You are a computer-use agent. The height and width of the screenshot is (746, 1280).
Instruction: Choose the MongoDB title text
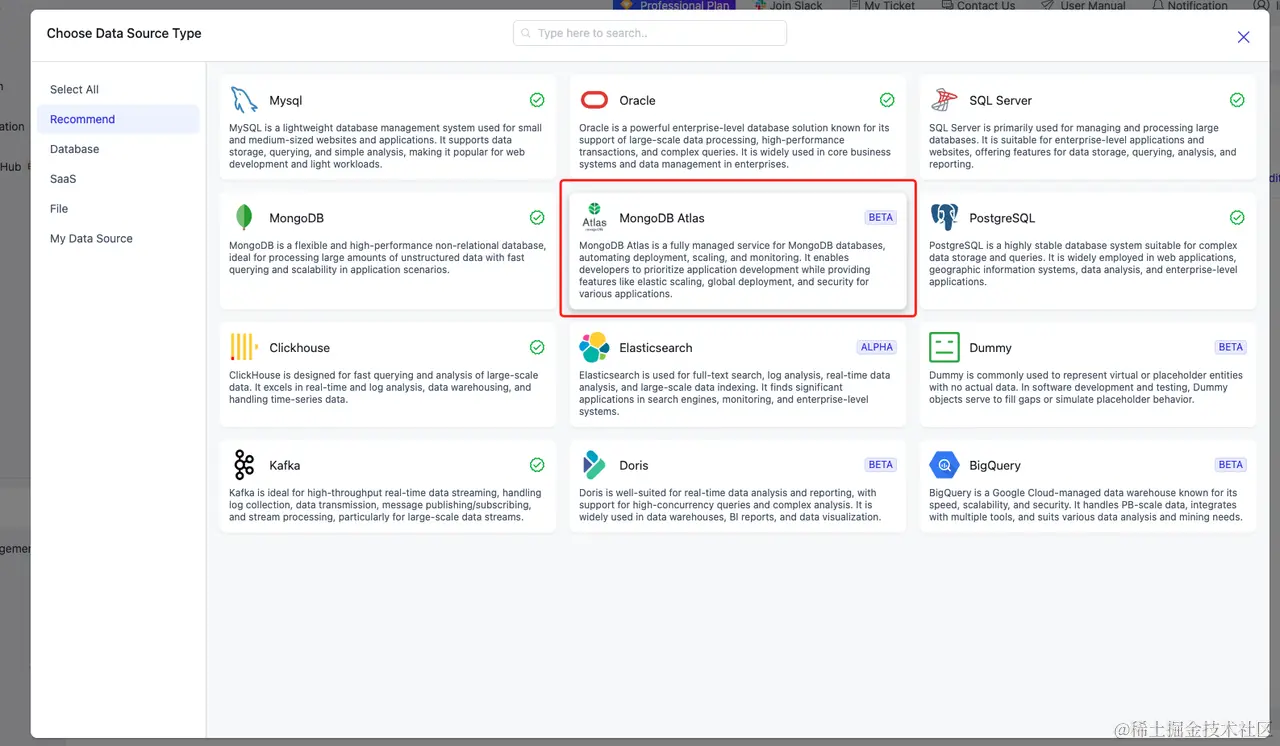tap(296, 218)
